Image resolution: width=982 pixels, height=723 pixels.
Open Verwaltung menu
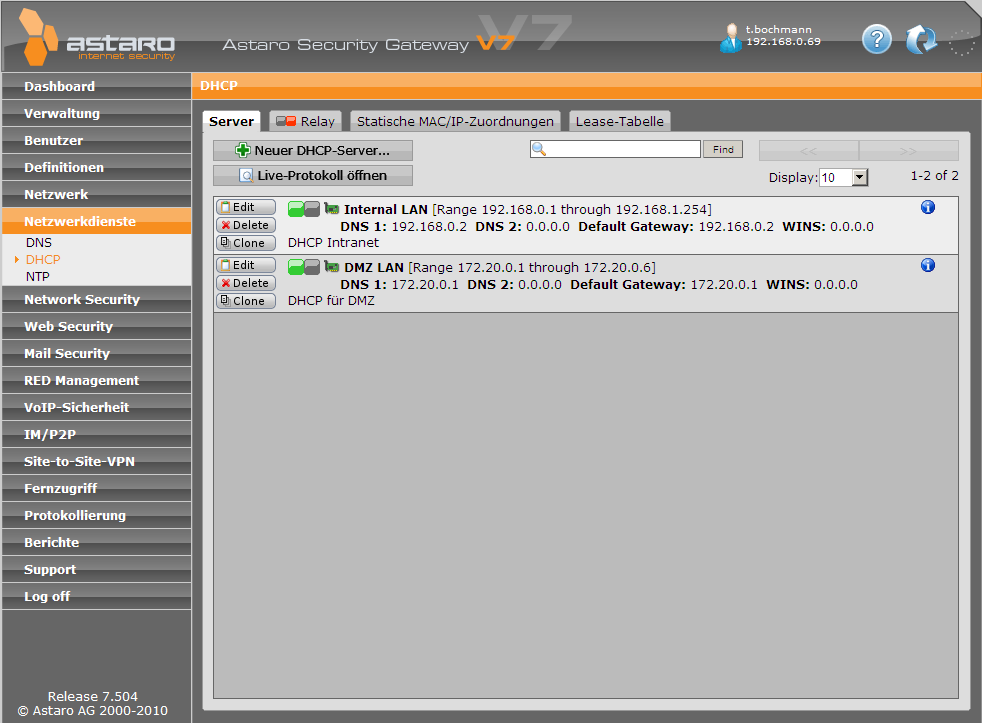[x=96, y=113]
